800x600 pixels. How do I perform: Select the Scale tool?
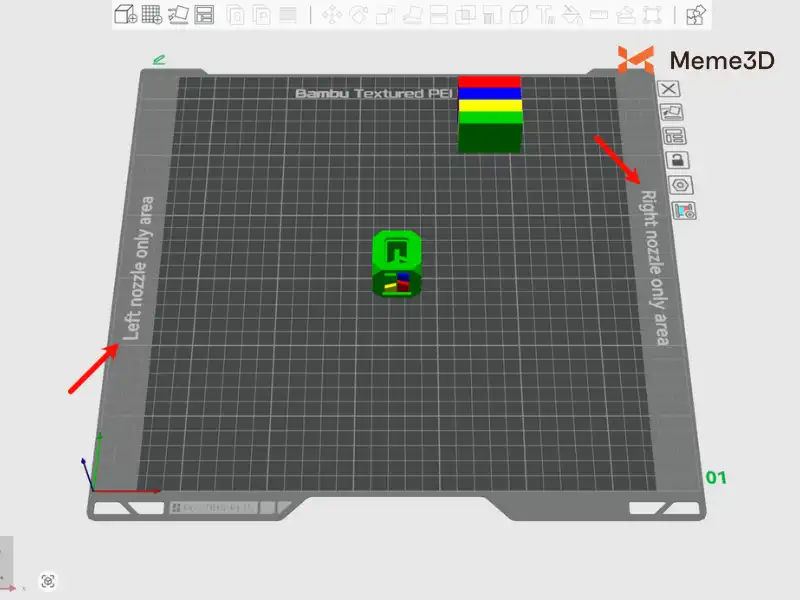(x=384, y=15)
